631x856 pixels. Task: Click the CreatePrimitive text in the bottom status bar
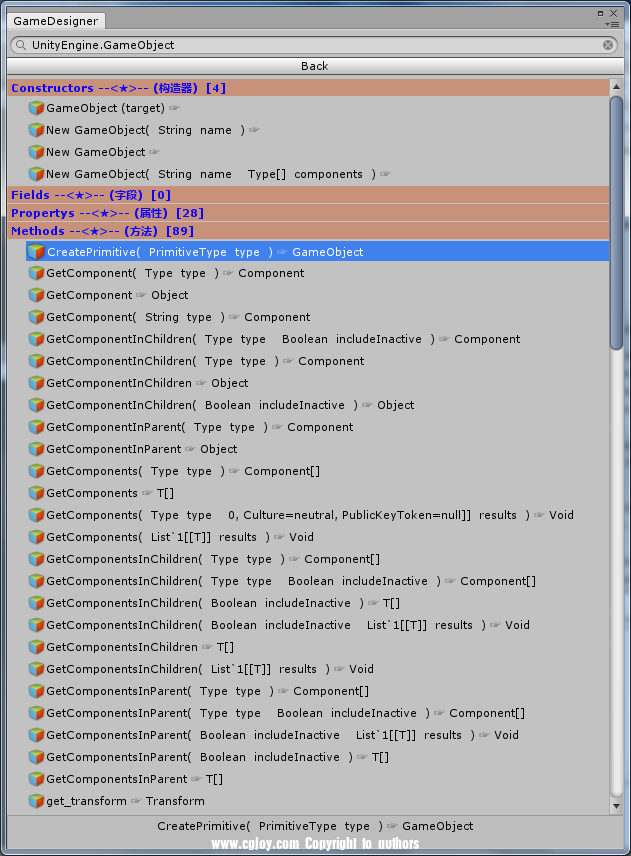[315, 826]
